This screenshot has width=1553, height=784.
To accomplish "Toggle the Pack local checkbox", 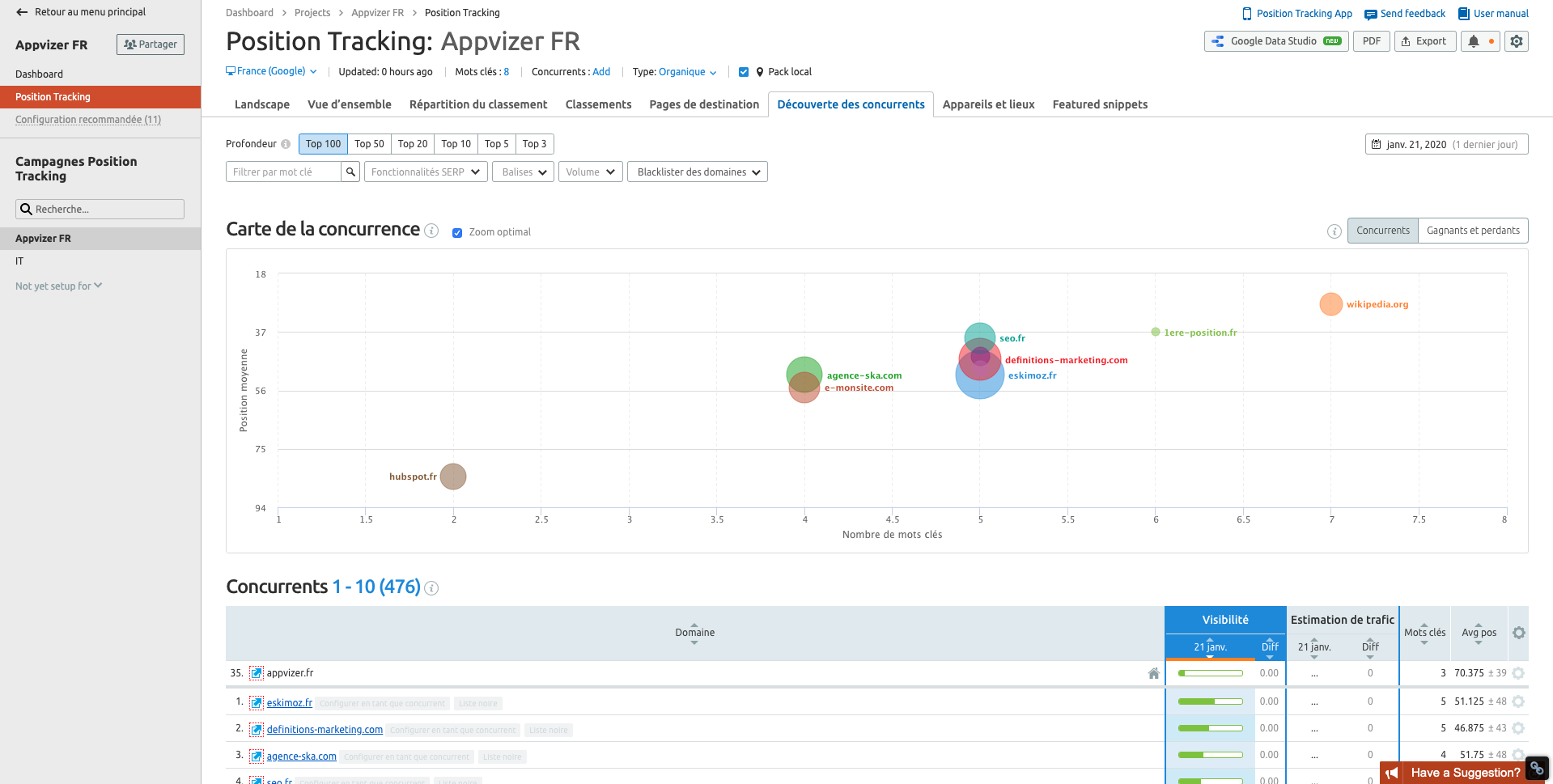I will click(x=744, y=72).
